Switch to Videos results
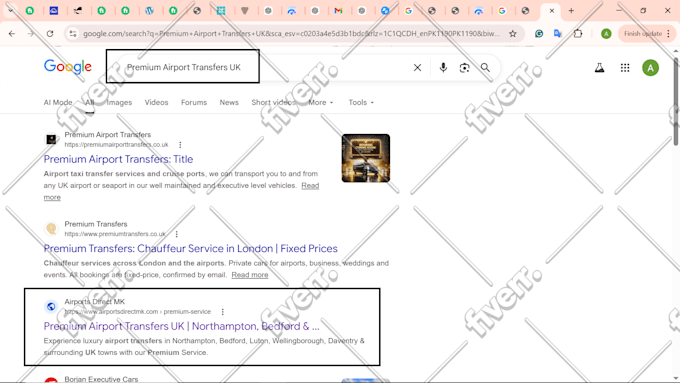The image size is (680, 383). tap(156, 102)
